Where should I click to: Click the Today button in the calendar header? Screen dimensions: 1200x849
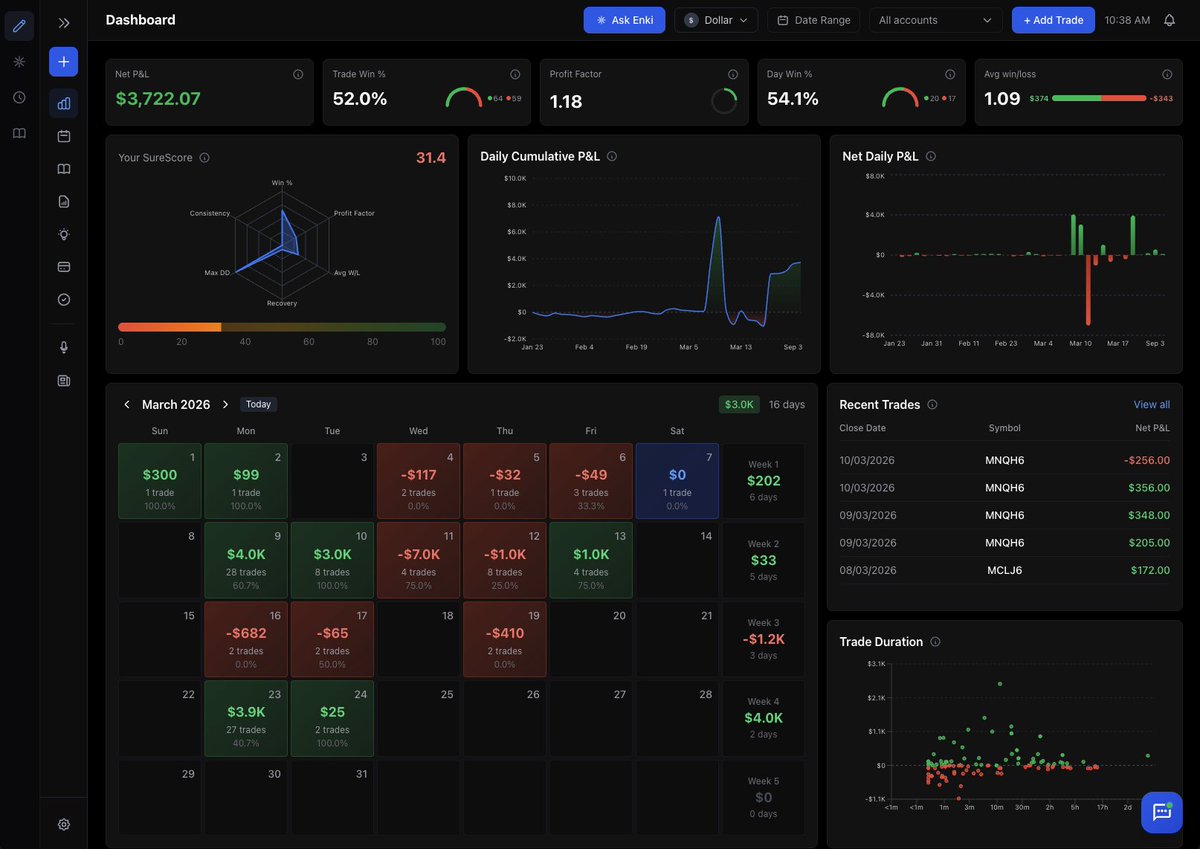[x=258, y=404]
